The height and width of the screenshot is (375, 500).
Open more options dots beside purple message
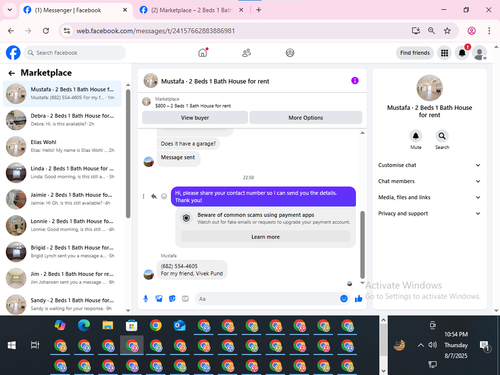144,196
